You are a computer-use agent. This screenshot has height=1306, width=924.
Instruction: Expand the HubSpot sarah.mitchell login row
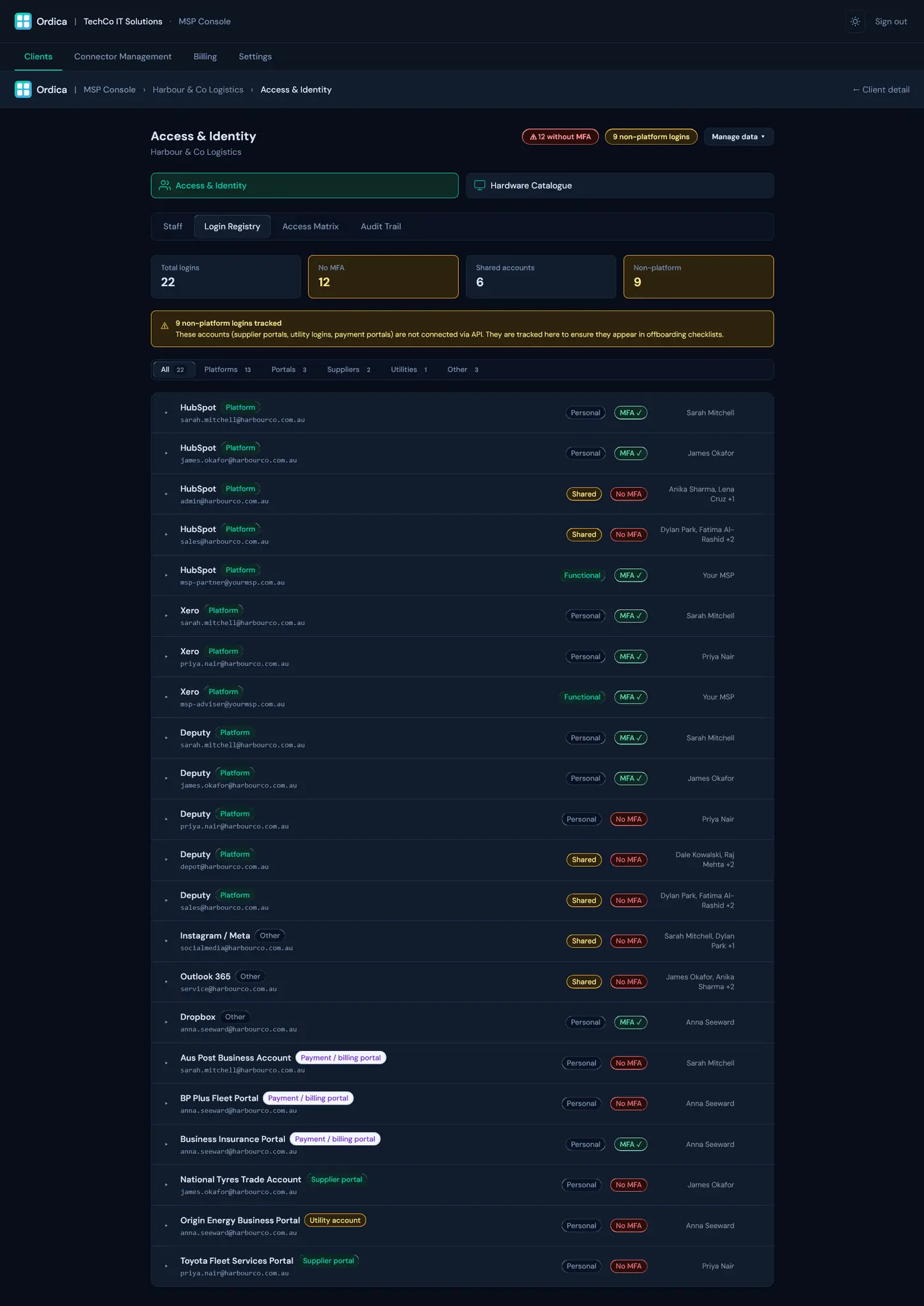click(166, 413)
